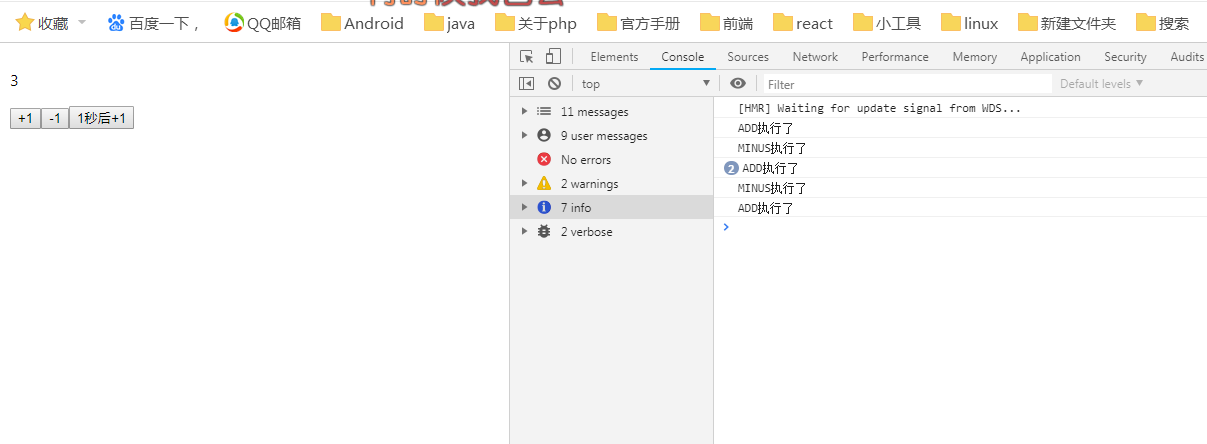Switch to the Memory tab
Image resolution: width=1207 pixels, height=444 pixels.
click(x=975, y=57)
